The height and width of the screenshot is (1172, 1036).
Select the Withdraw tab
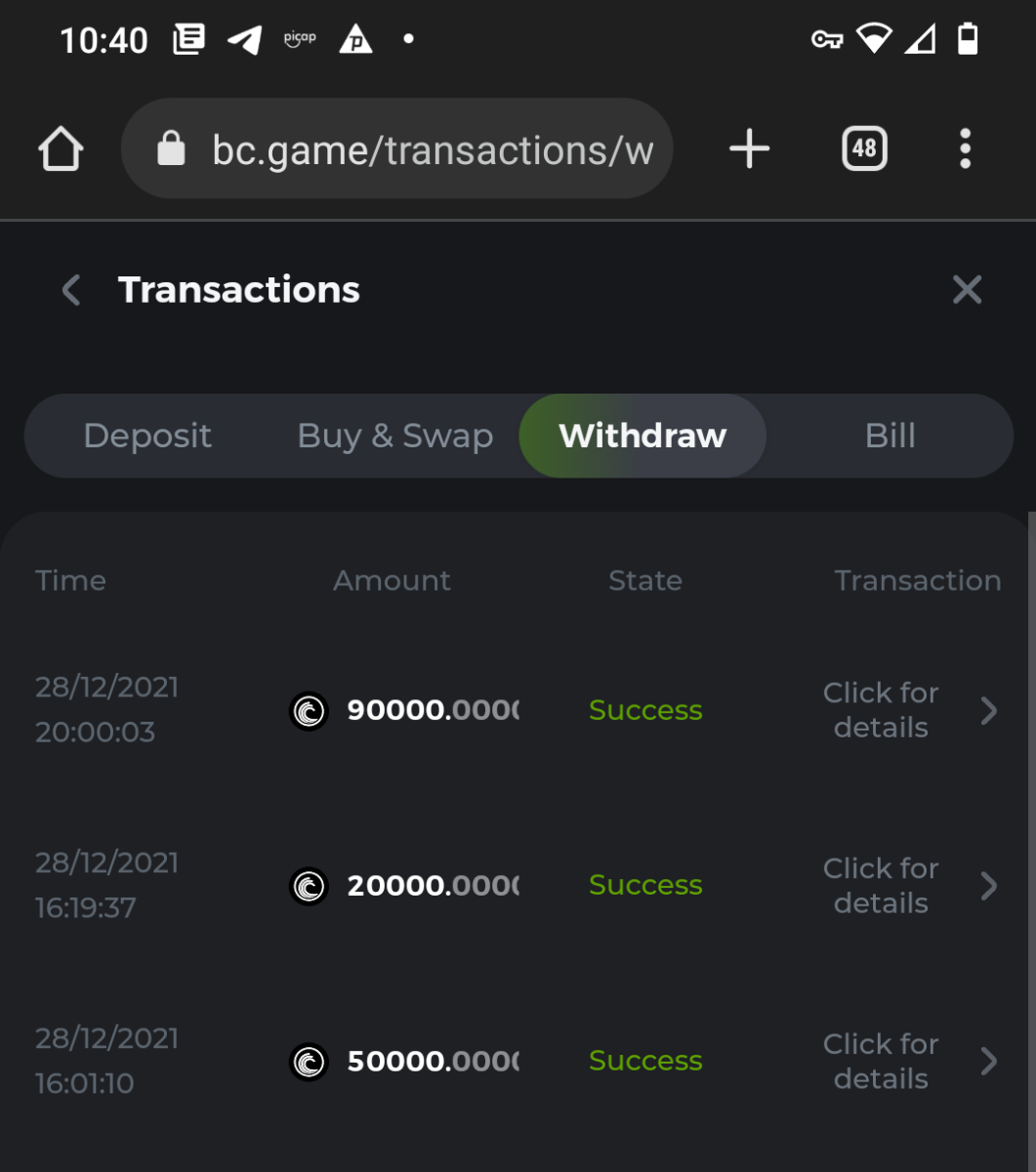642,436
